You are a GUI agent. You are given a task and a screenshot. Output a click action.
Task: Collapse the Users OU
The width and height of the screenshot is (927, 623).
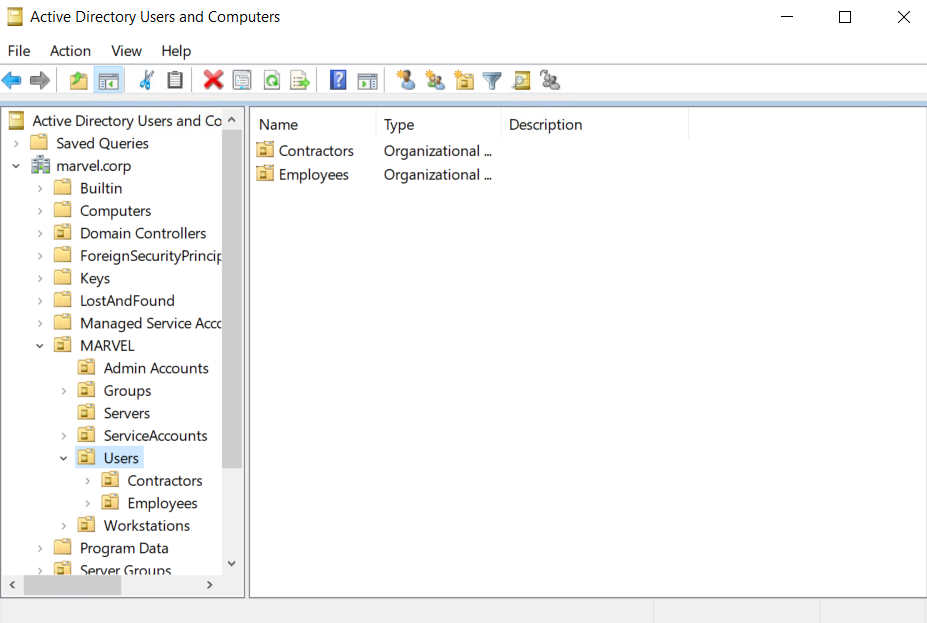[64, 458]
